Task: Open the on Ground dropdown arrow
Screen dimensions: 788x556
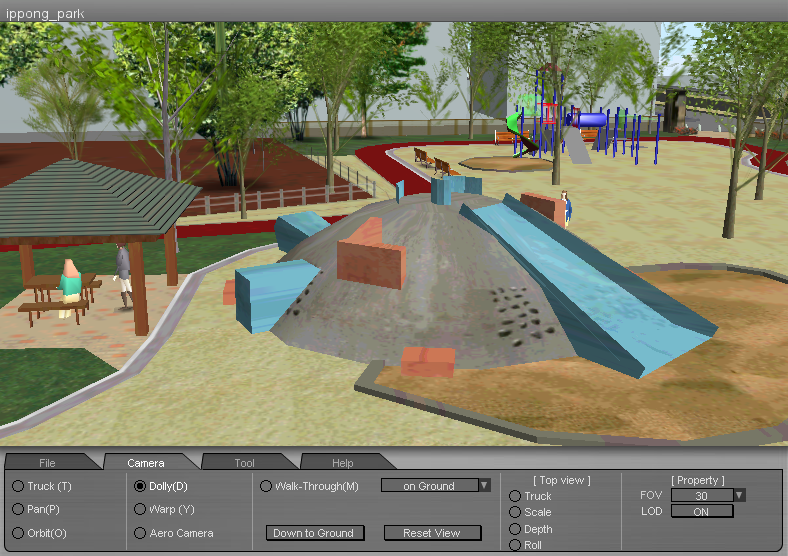Action: [x=484, y=486]
